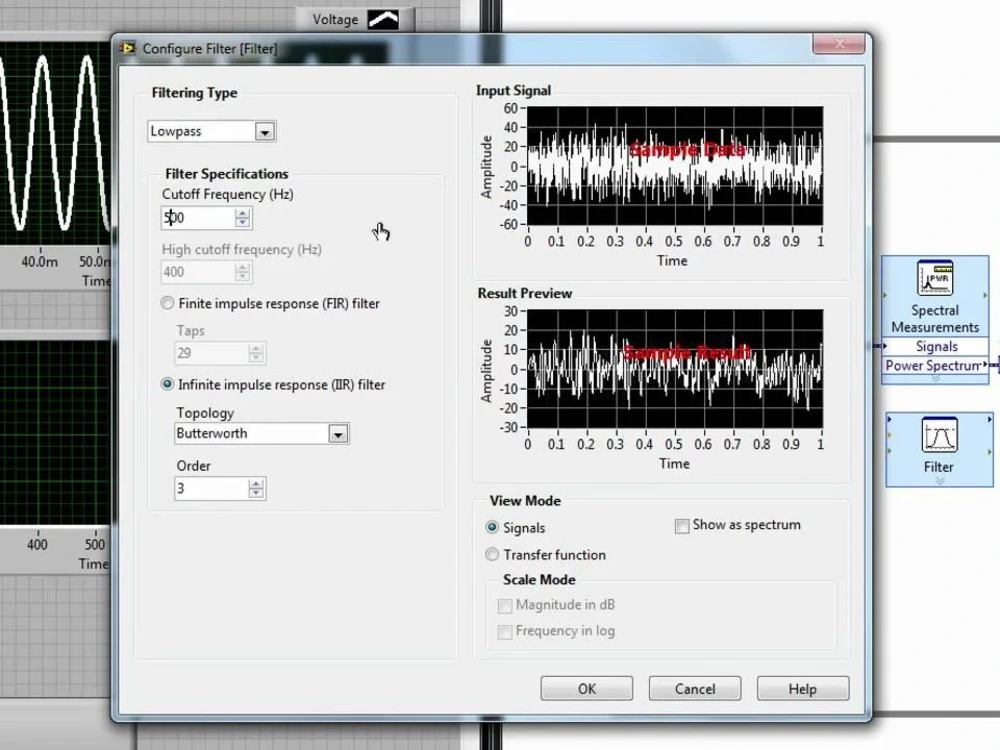This screenshot has width=1000, height=750.
Task: Expand the chevron below the Filter step
Action: (938, 482)
